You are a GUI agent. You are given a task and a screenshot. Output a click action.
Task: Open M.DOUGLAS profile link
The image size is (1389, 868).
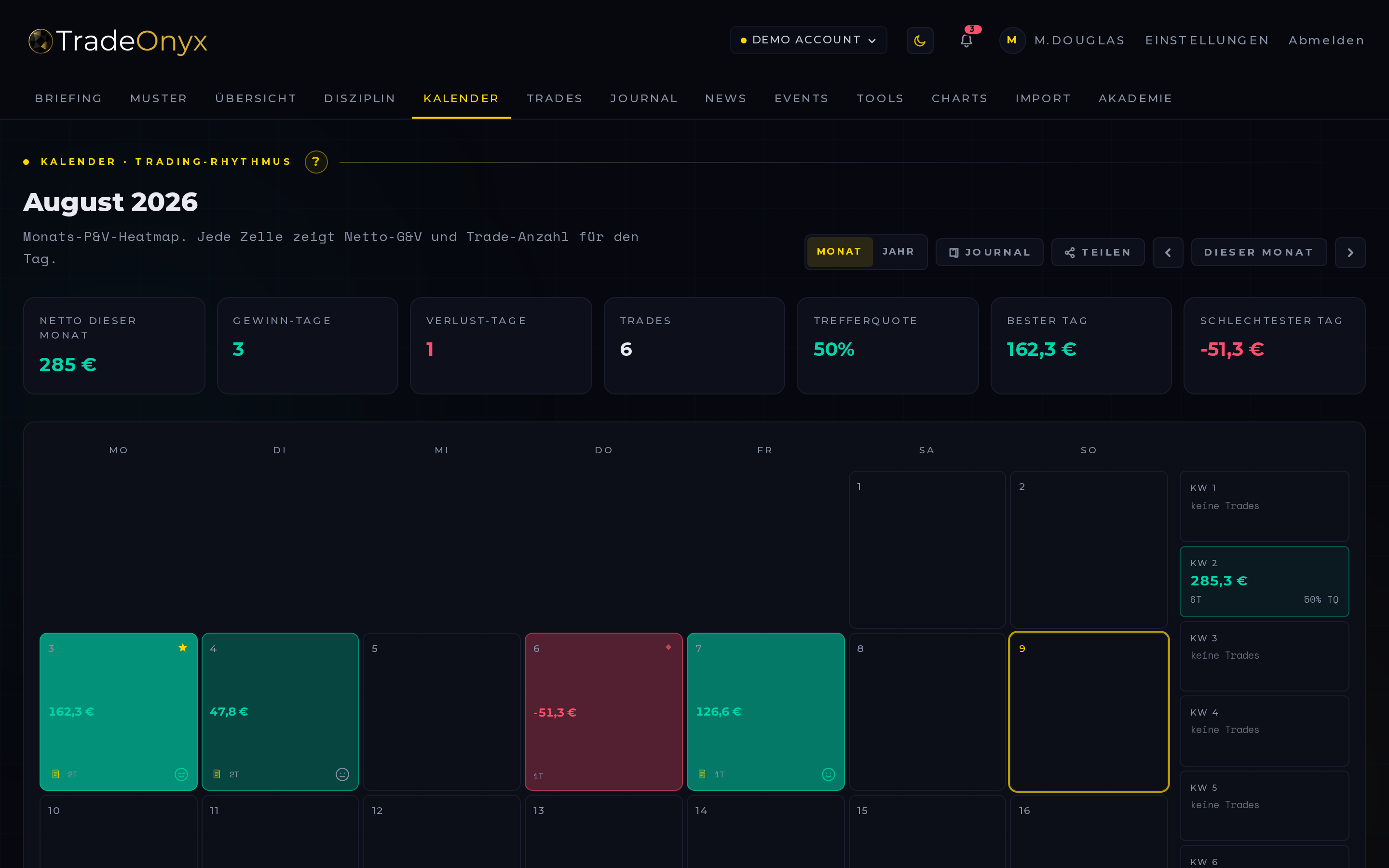[1079, 40]
